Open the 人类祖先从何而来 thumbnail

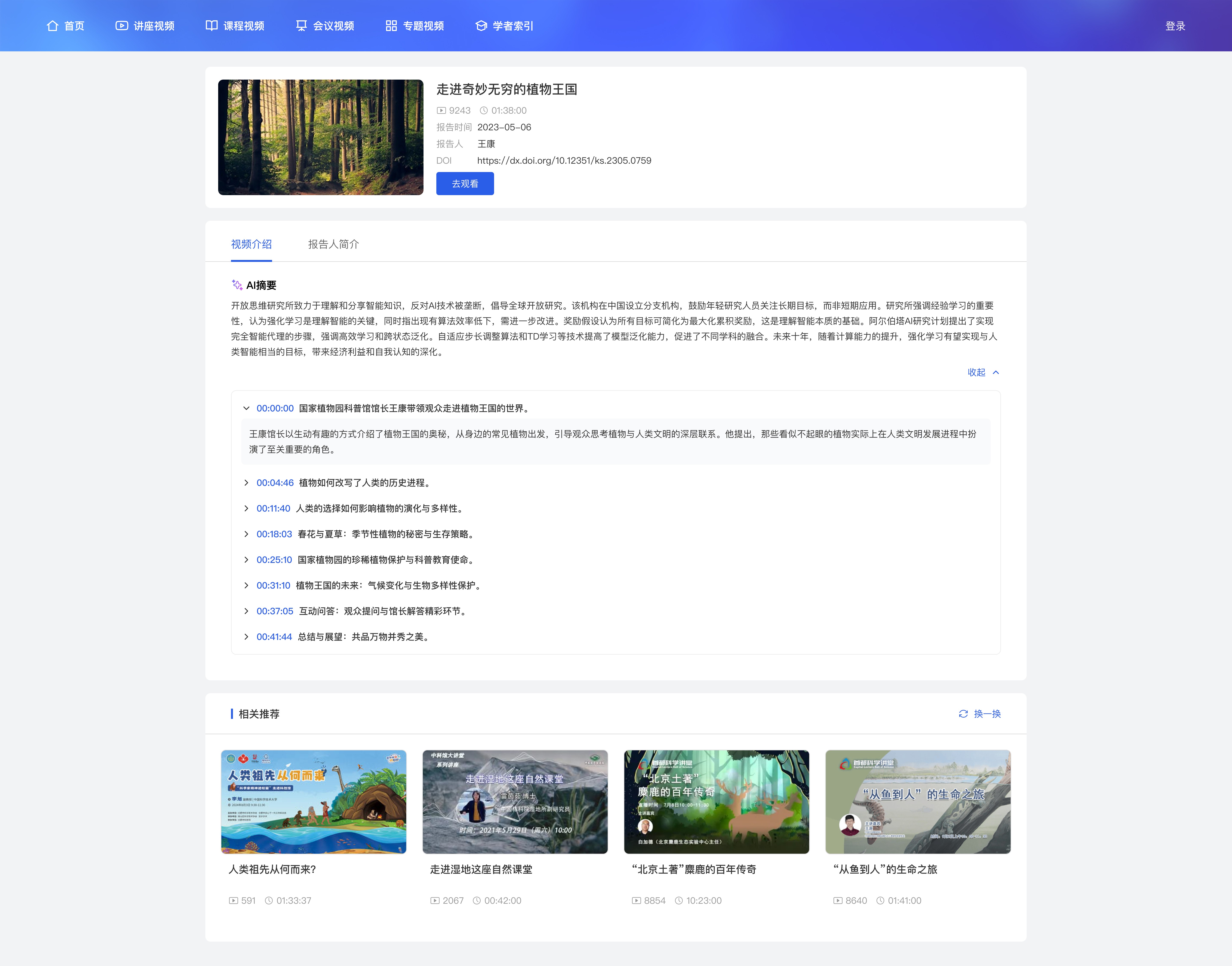click(314, 802)
